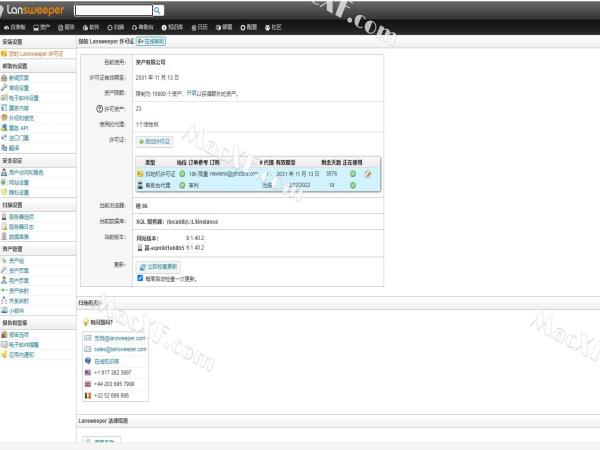The image size is (600, 450).
Task: Click in the Lansweeper search input field
Action: (114, 10)
